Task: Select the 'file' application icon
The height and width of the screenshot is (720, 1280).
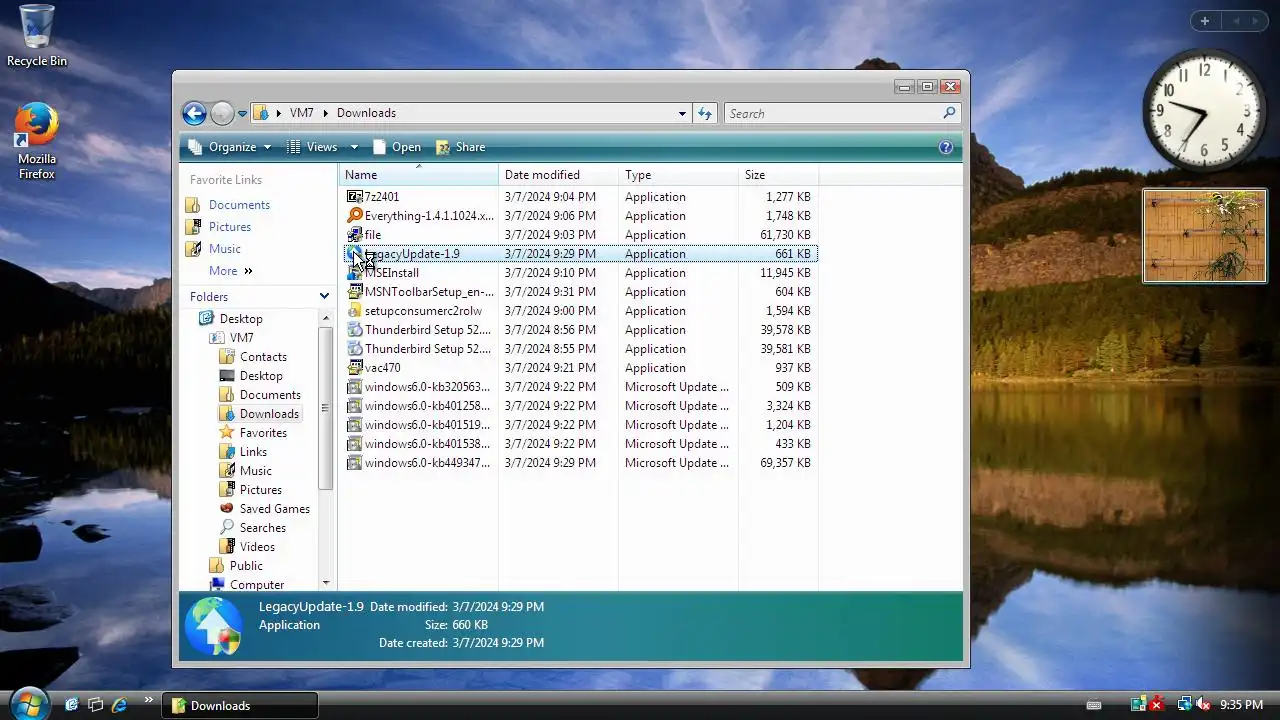Action: pos(354,235)
